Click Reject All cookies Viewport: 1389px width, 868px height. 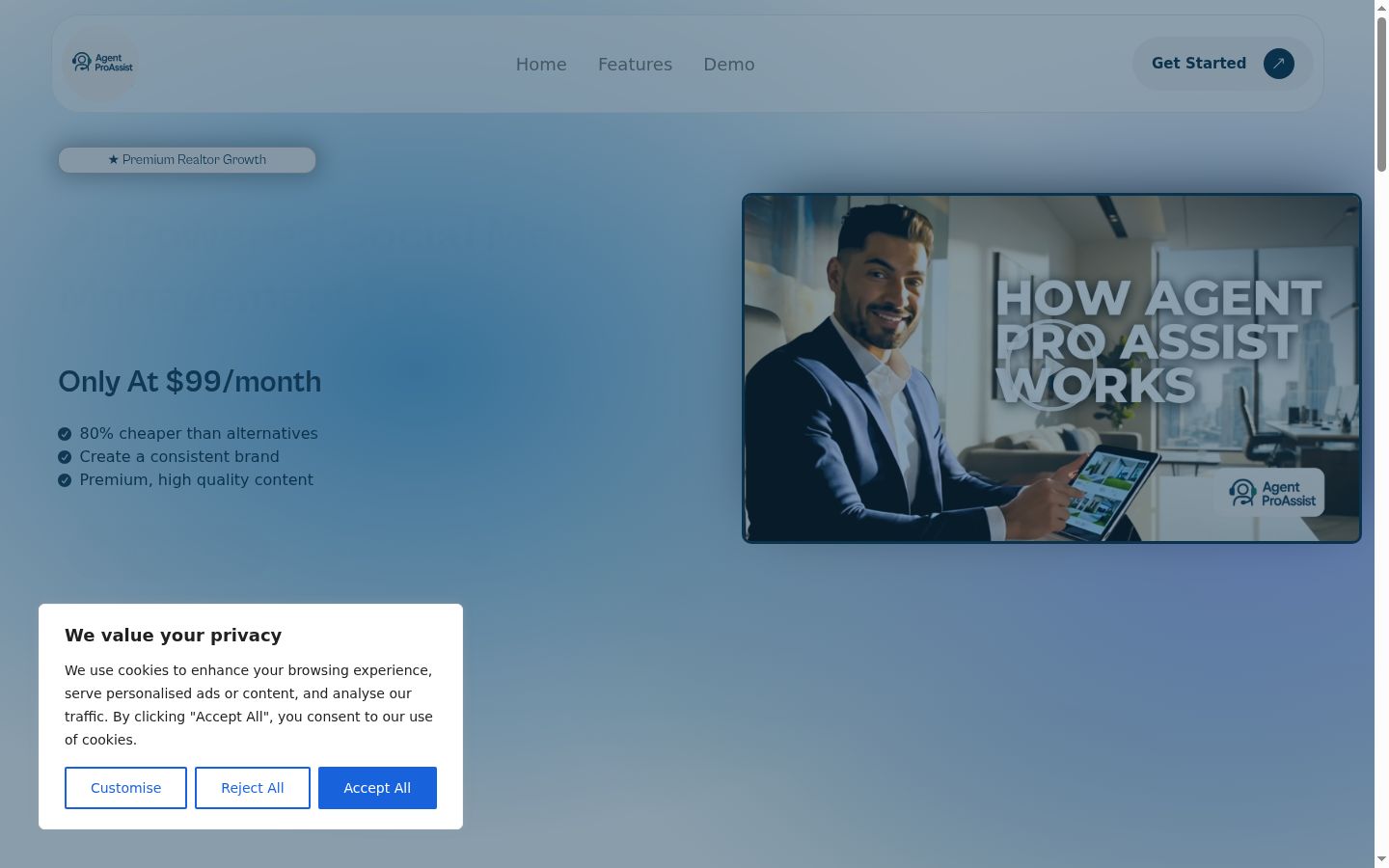[x=253, y=788]
